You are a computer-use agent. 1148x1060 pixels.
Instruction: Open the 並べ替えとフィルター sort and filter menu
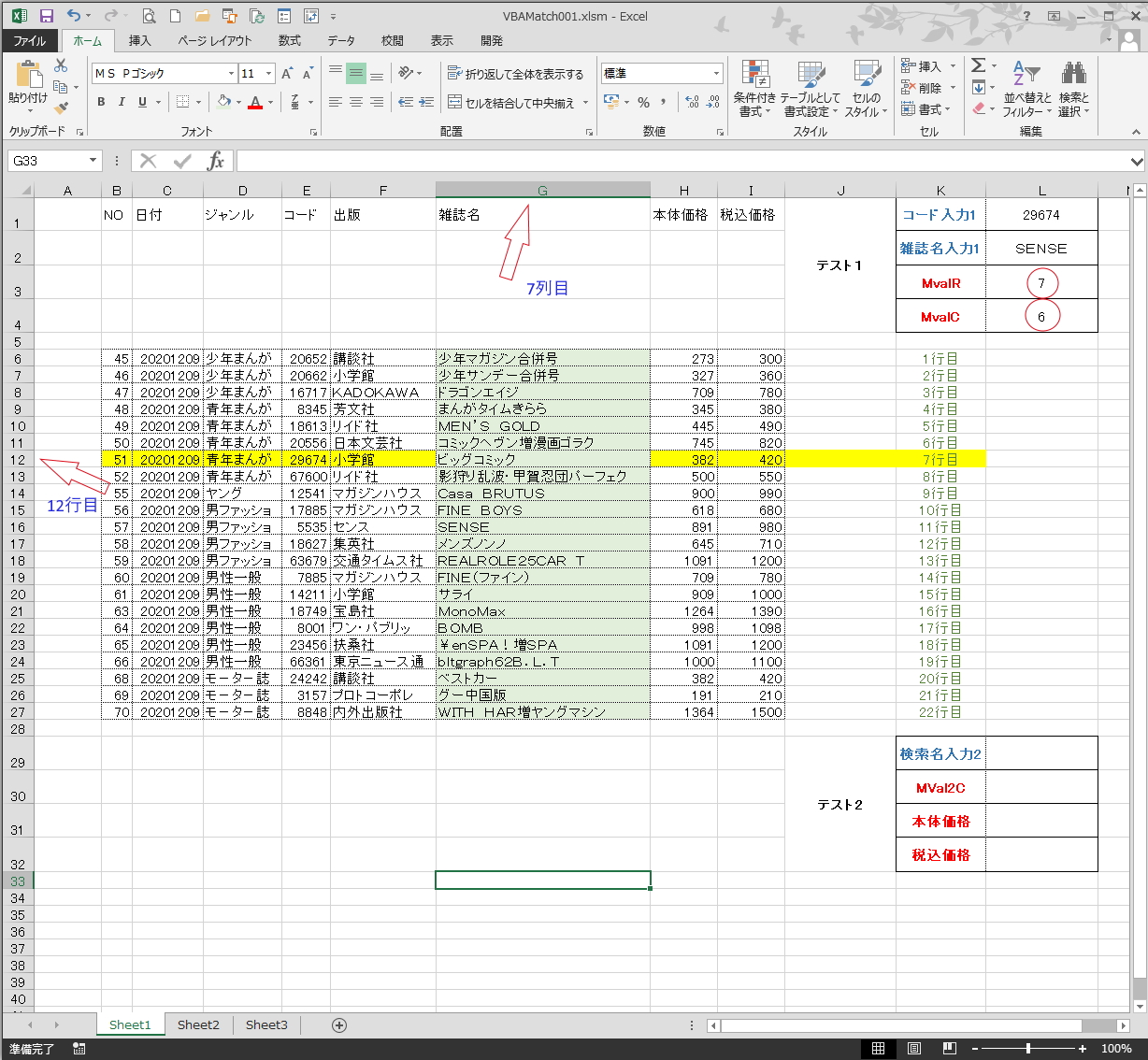click(1027, 89)
